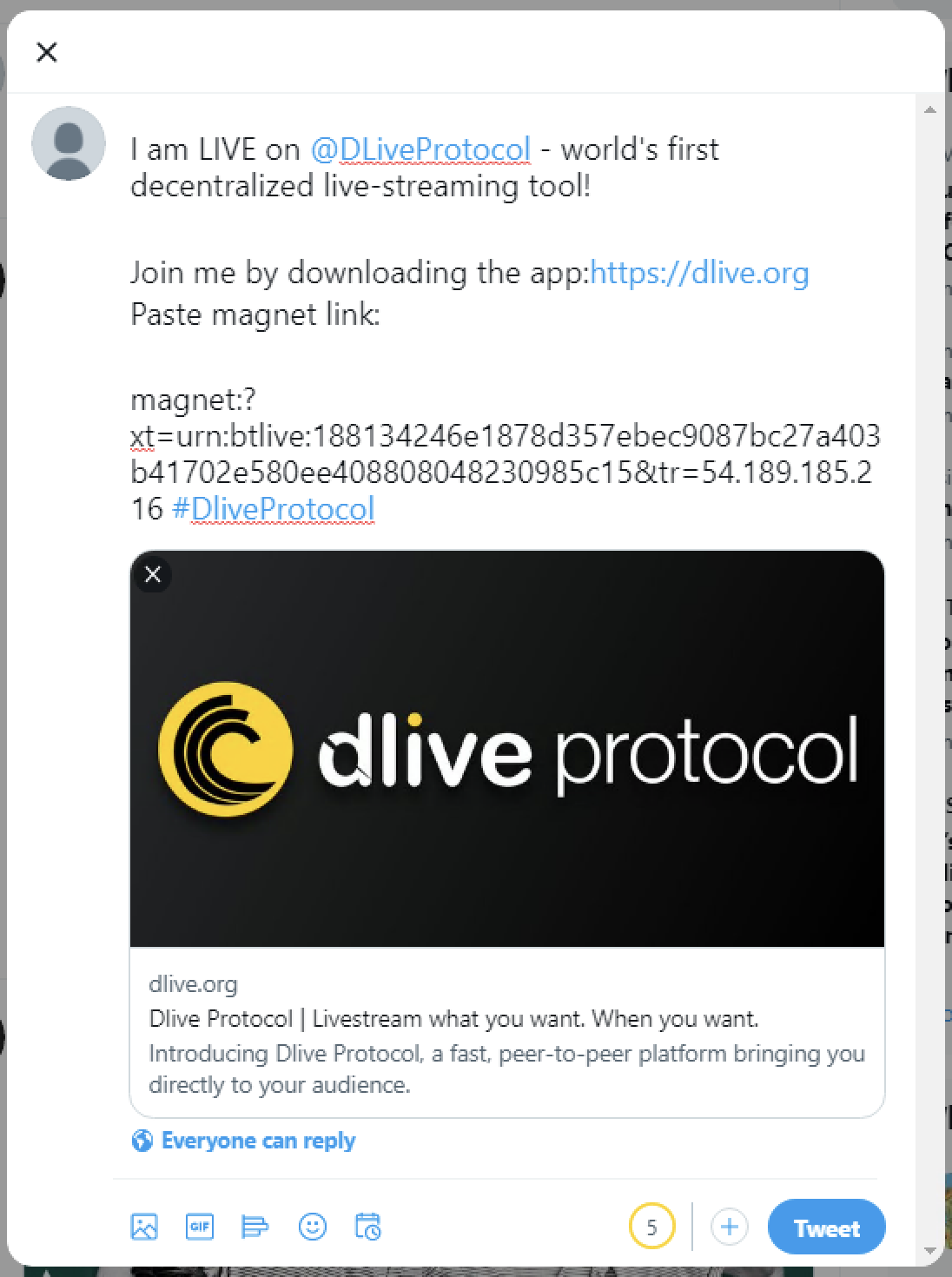Add a poll to the tweet
This screenshot has height=1277, width=952.
tap(255, 1227)
